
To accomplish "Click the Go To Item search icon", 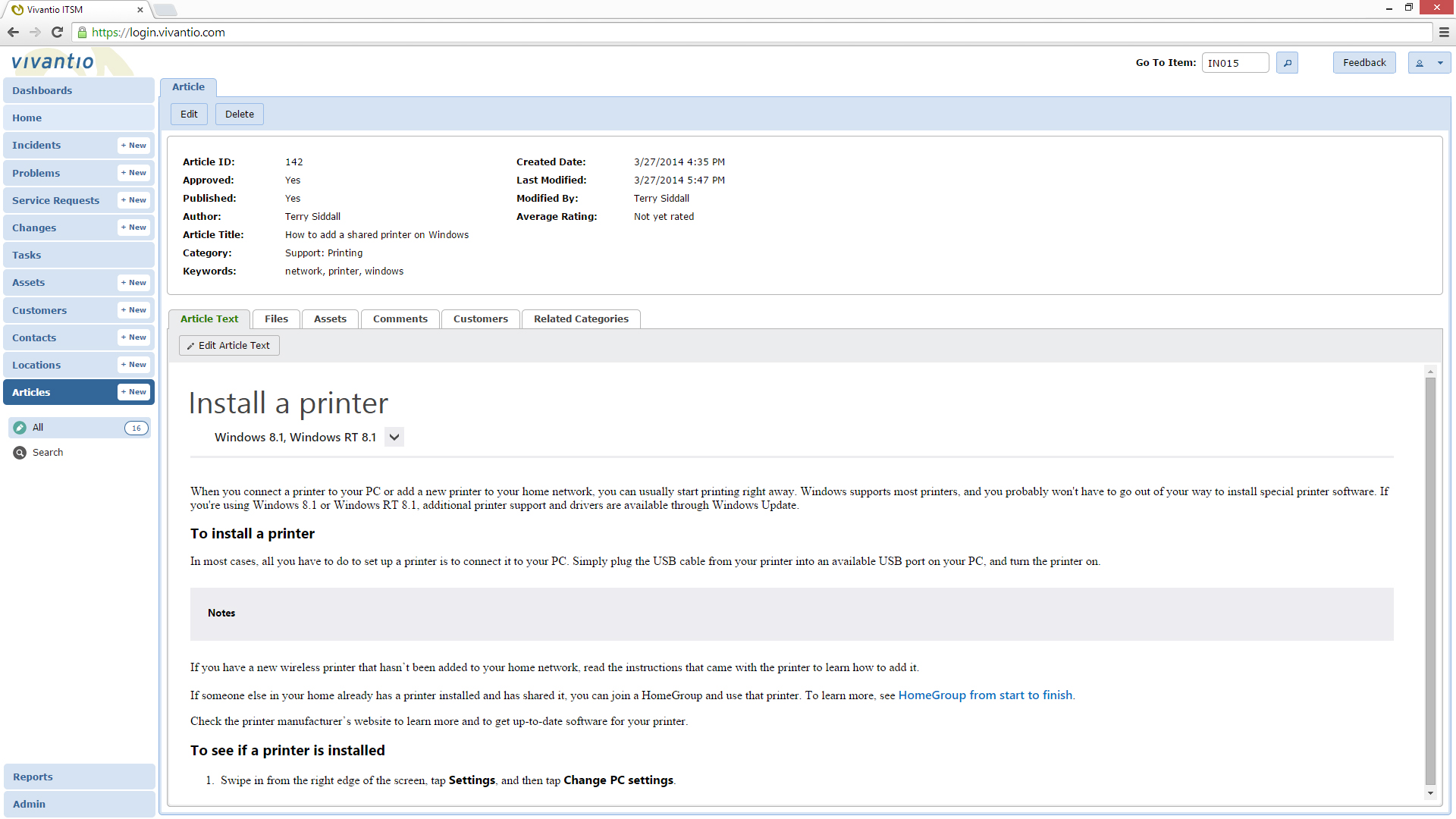I will pos(1287,63).
